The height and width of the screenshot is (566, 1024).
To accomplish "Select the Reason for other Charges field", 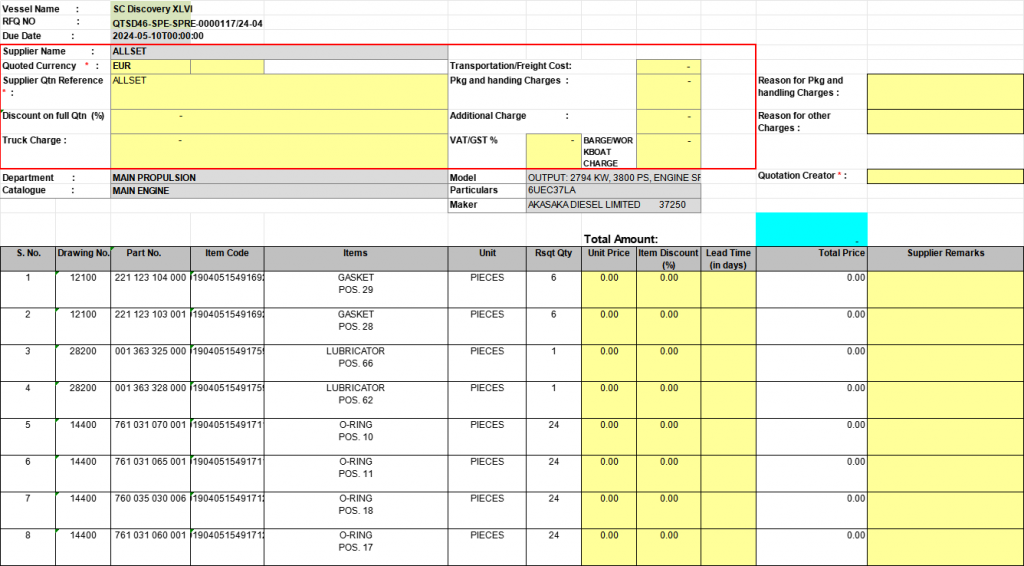I will (944, 121).
